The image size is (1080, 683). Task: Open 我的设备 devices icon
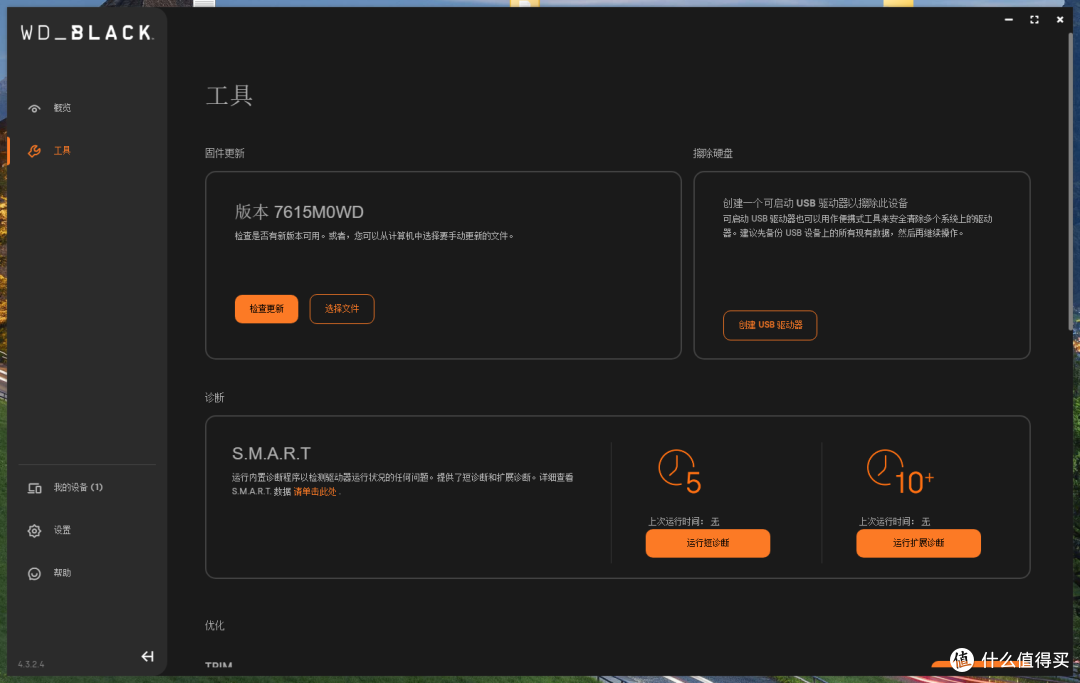click(x=34, y=488)
